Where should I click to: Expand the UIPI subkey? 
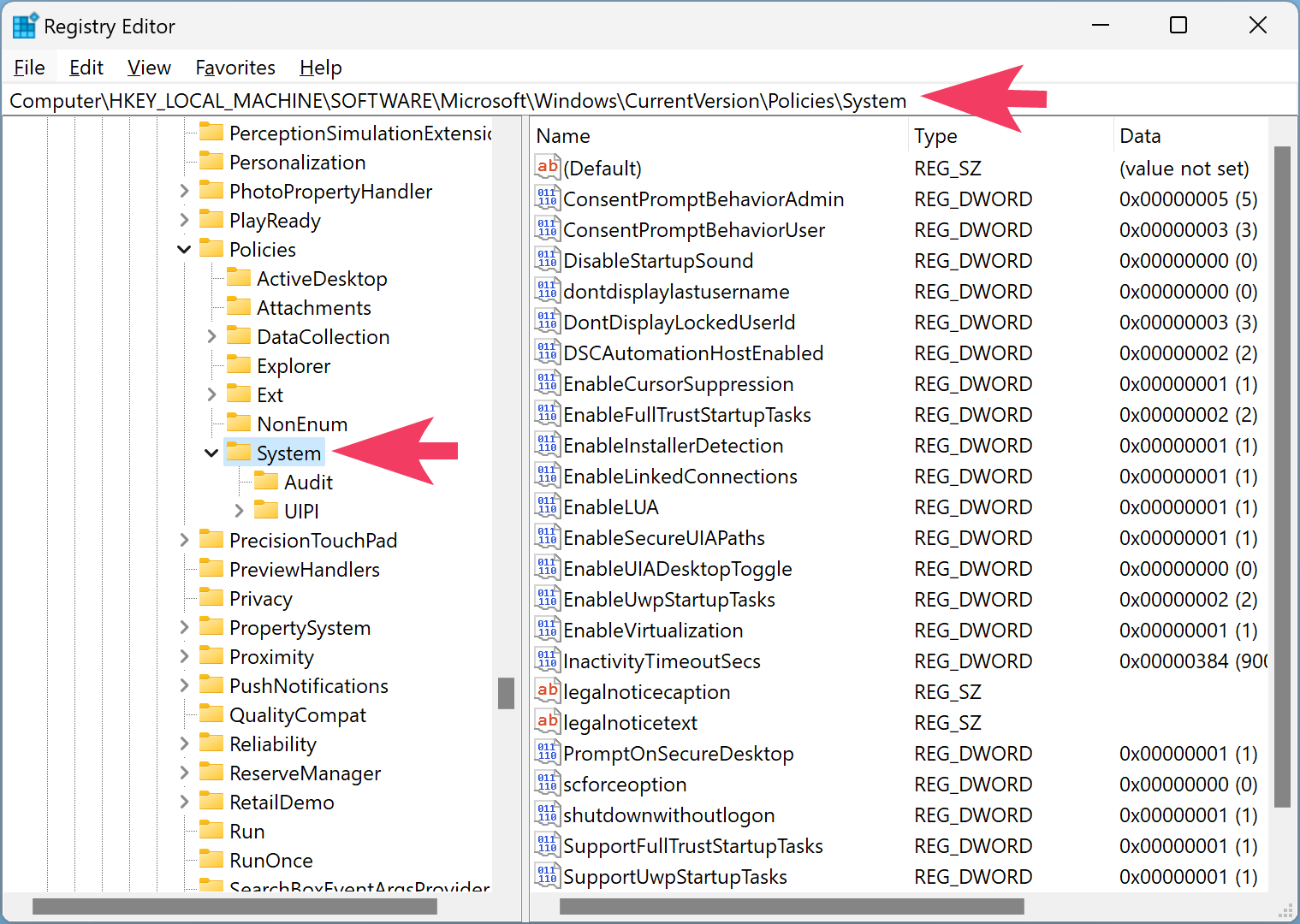tap(239, 511)
